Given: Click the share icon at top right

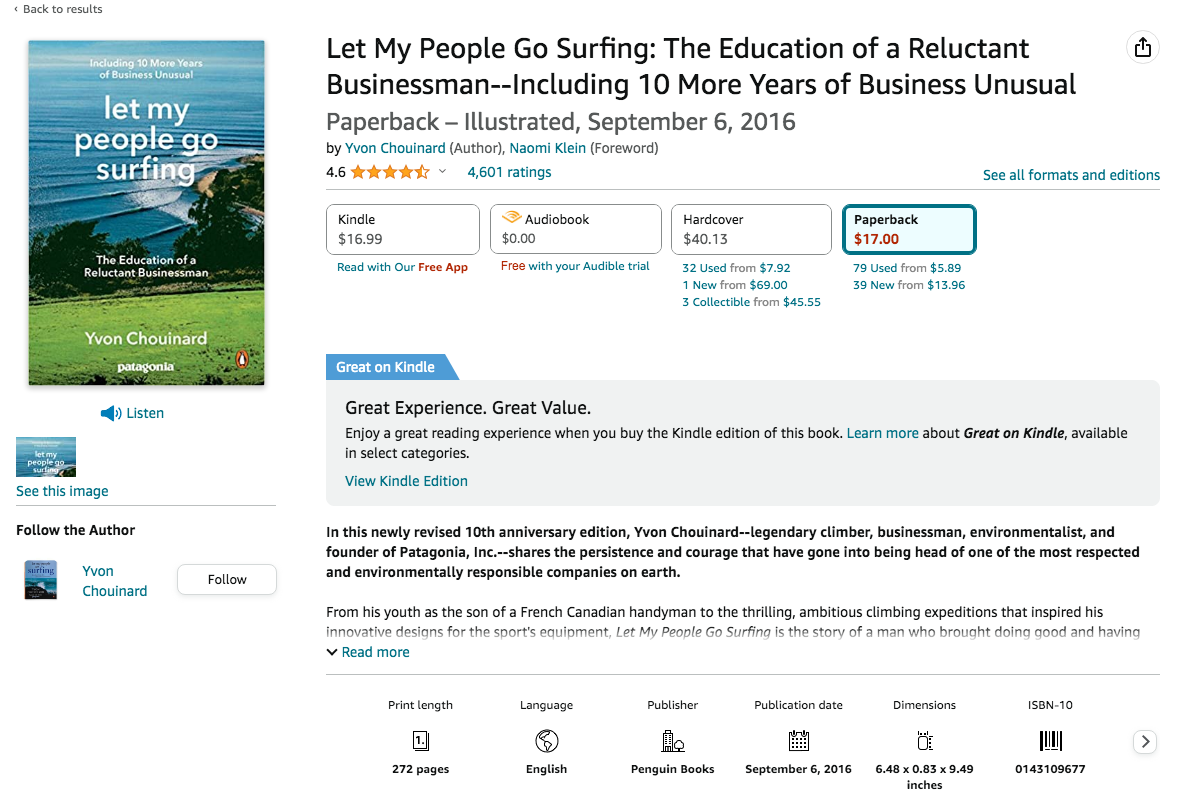Looking at the screenshot, I should [x=1143, y=46].
